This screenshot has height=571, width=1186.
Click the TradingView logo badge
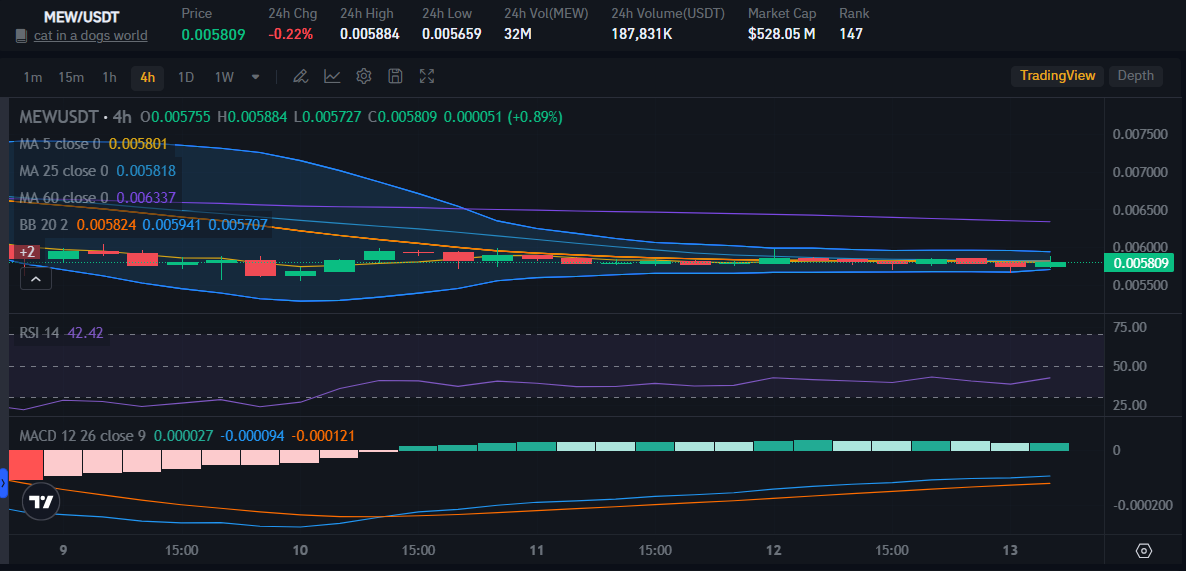[x=41, y=501]
